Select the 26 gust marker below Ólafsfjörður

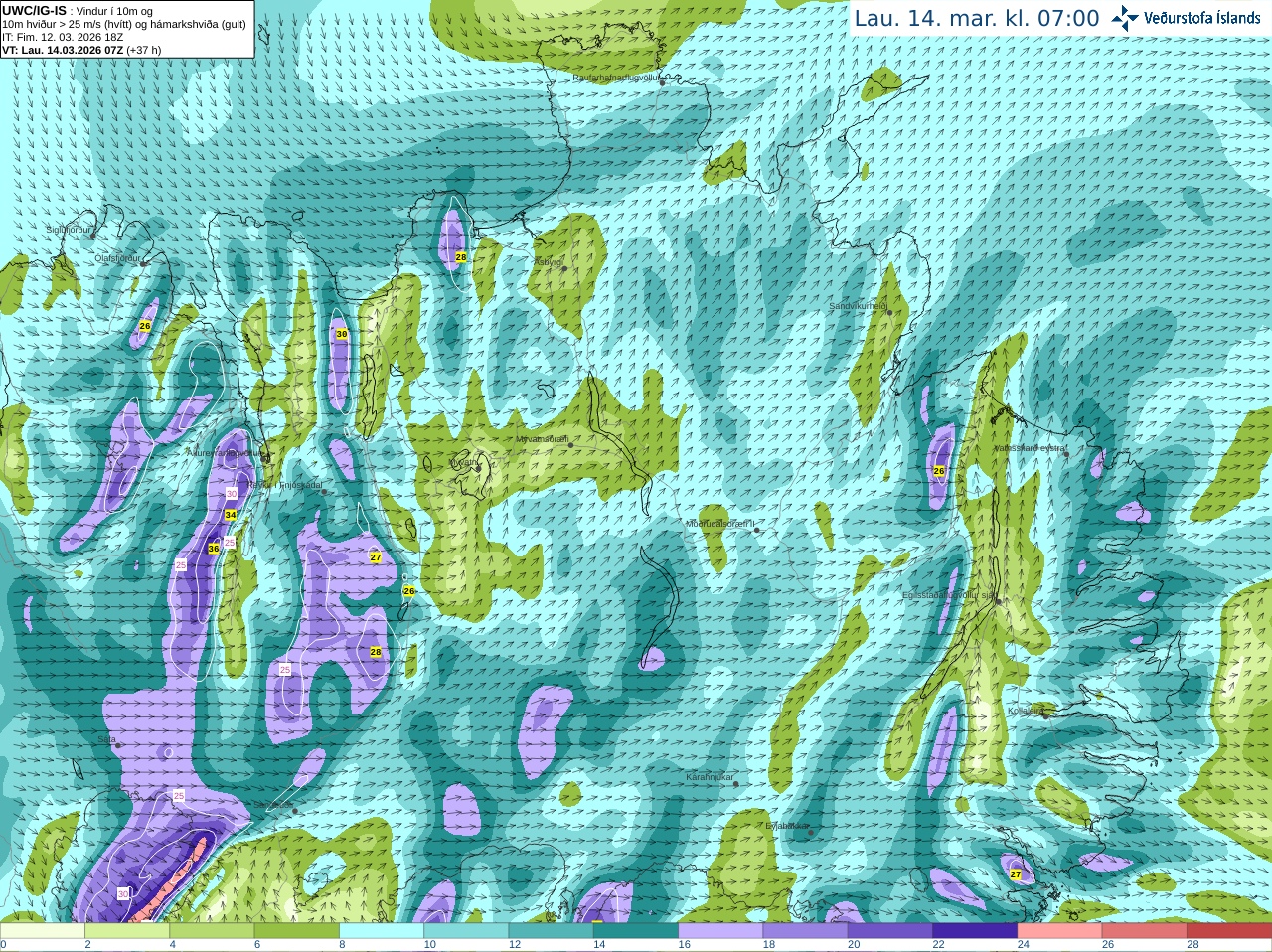(x=145, y=326)
